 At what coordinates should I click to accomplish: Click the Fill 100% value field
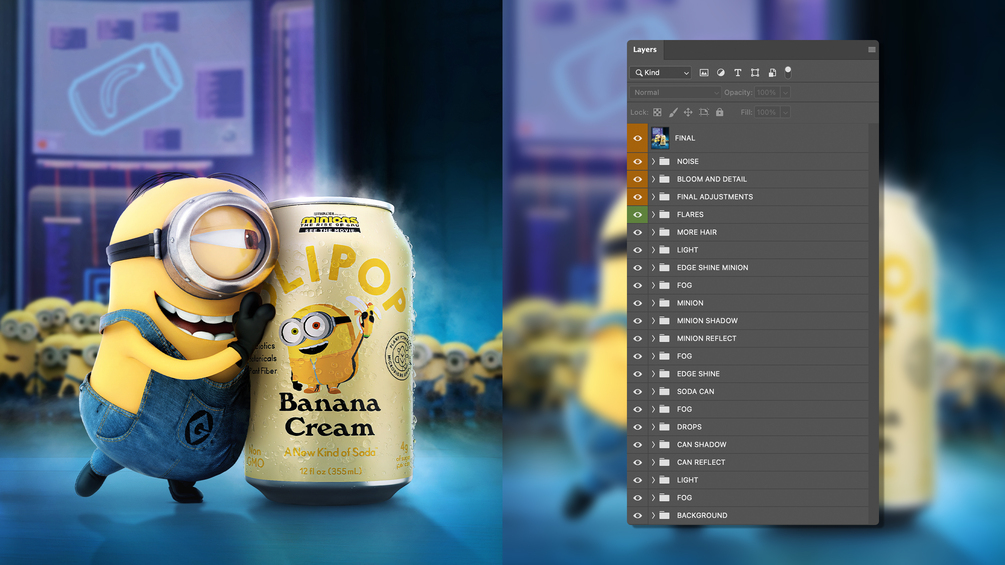(767, 112)
